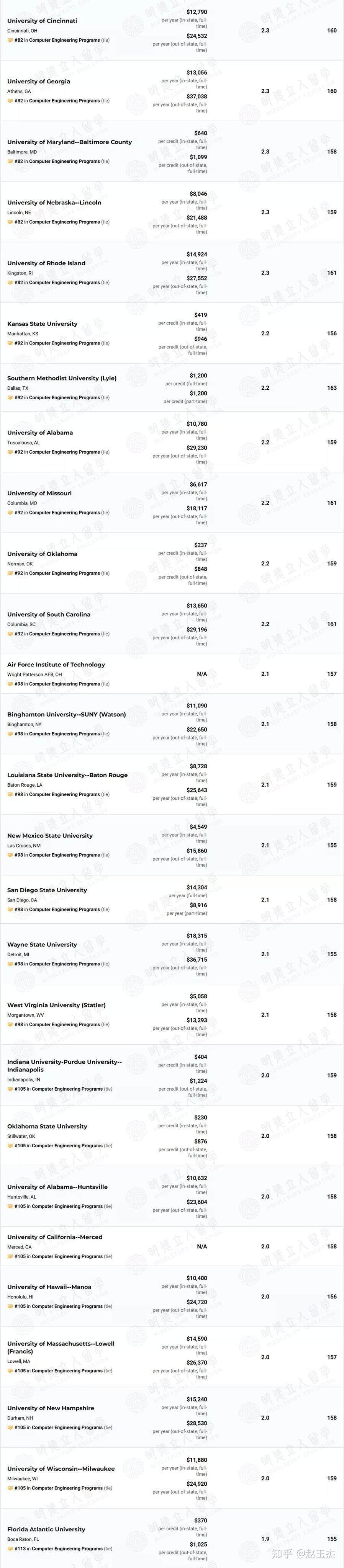Image resolution: width=344 pixels, height=1568 pixels.
Task: Click badge icon under Wayne State University
Action: pyautogui.click(x=10, y=964)
